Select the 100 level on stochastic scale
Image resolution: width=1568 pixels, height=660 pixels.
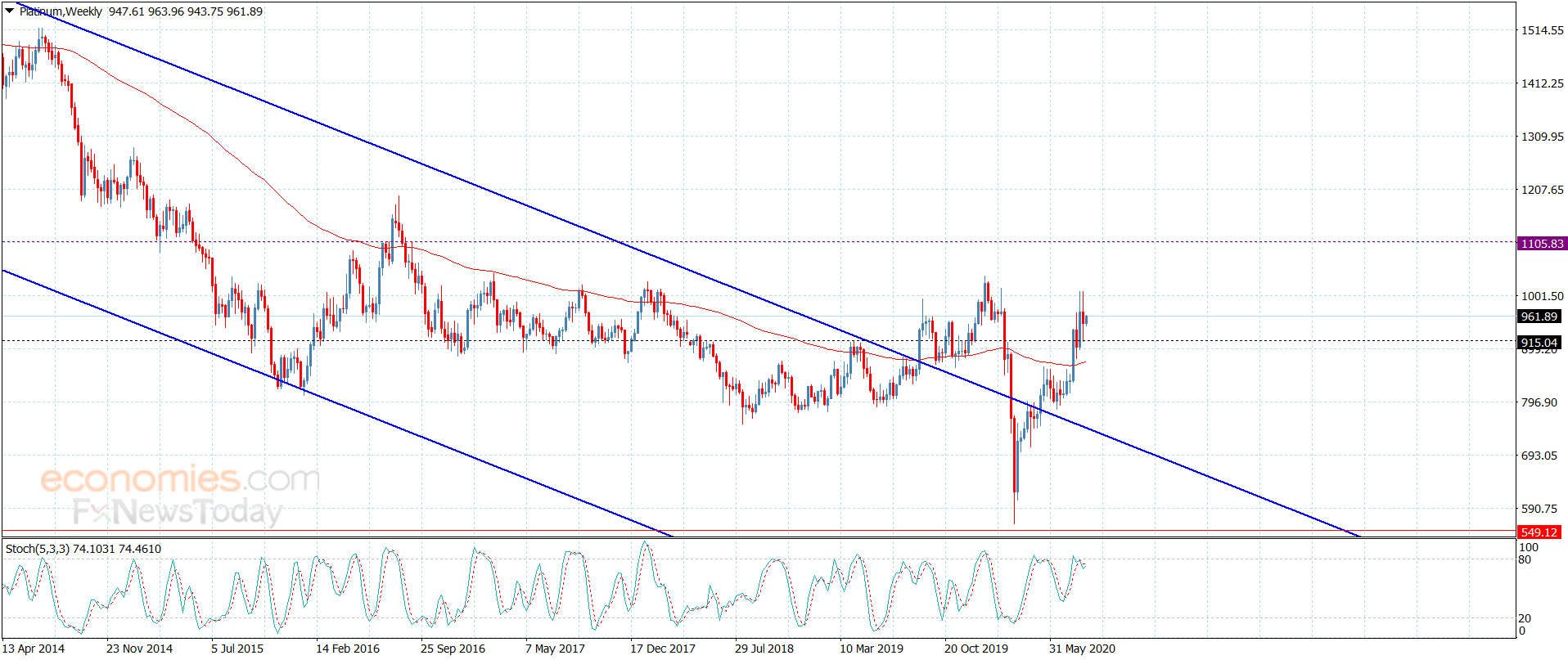click(x=1529, y=548)
